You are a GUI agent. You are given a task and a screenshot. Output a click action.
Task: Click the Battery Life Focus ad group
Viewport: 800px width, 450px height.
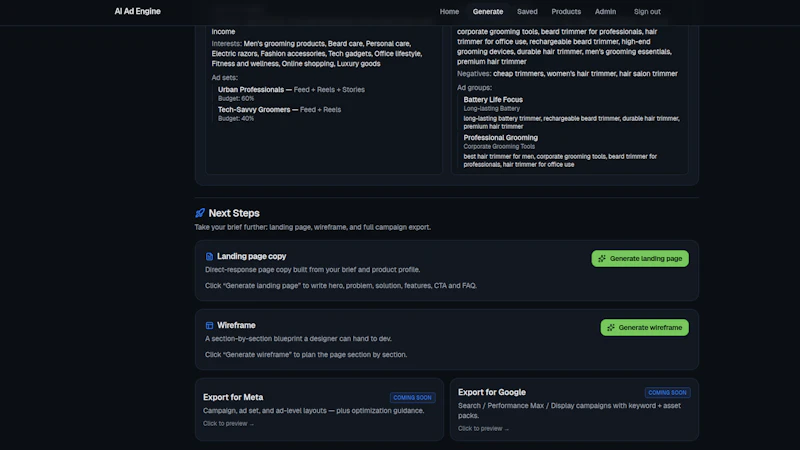(493, 99)
